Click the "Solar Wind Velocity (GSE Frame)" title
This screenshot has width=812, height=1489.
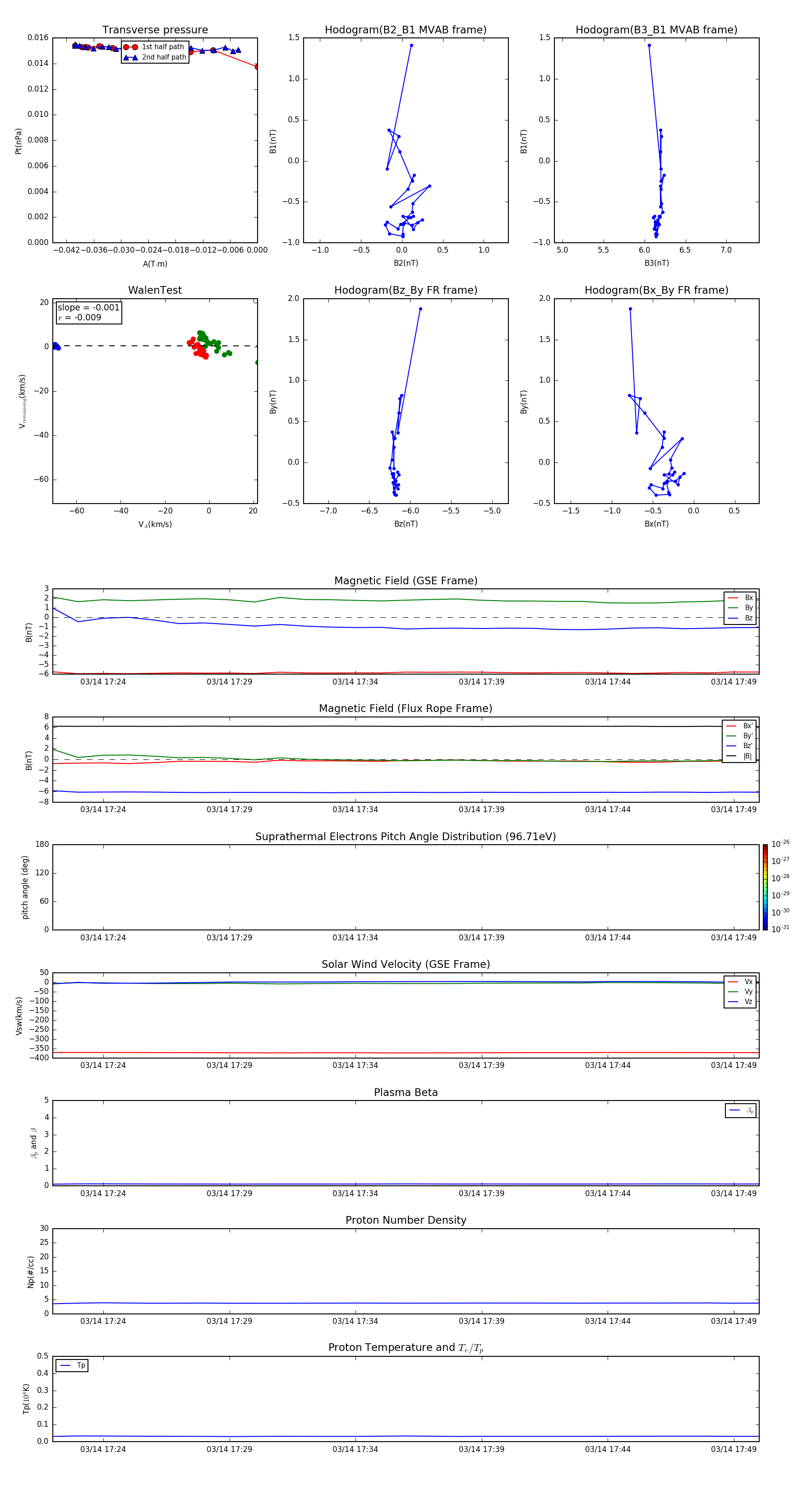click(406, 965)
